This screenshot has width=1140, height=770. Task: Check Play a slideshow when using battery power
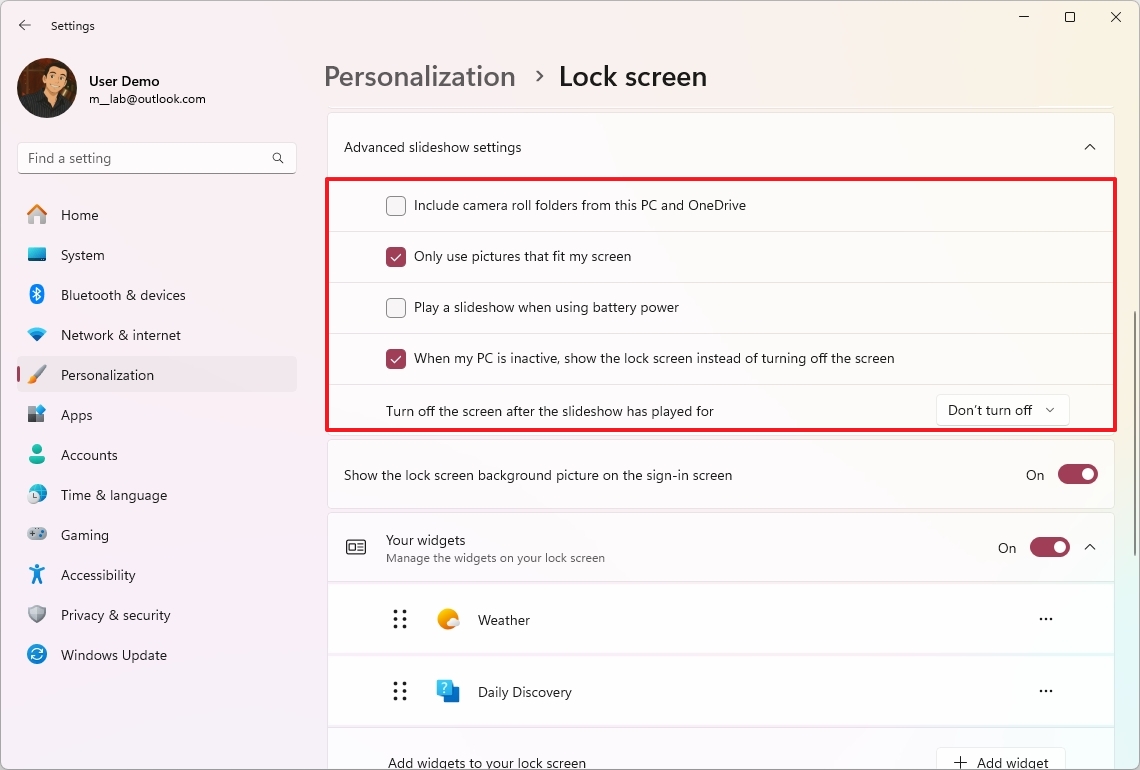[x=396, y=308]
